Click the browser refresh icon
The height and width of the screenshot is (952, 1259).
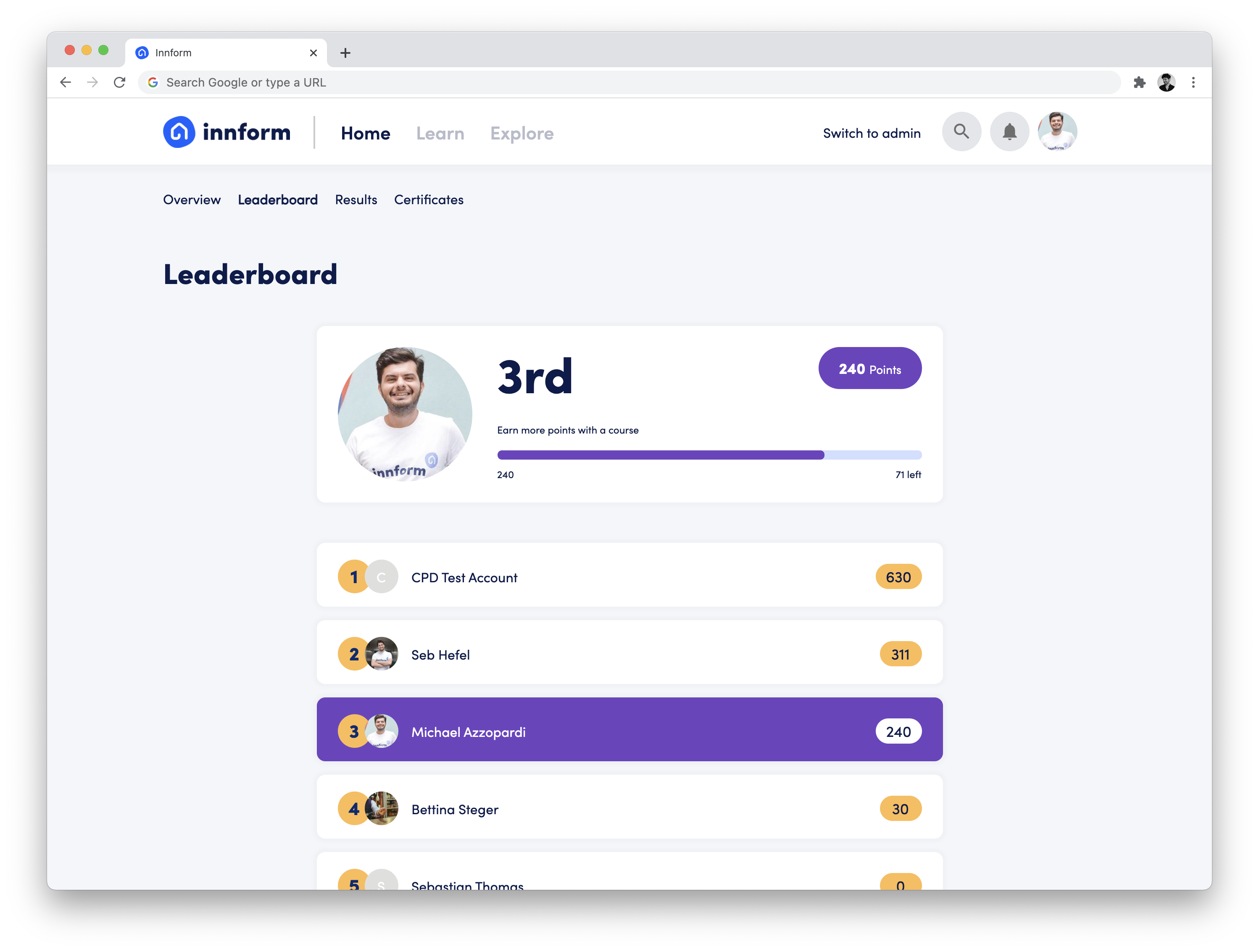pos(119,82)
